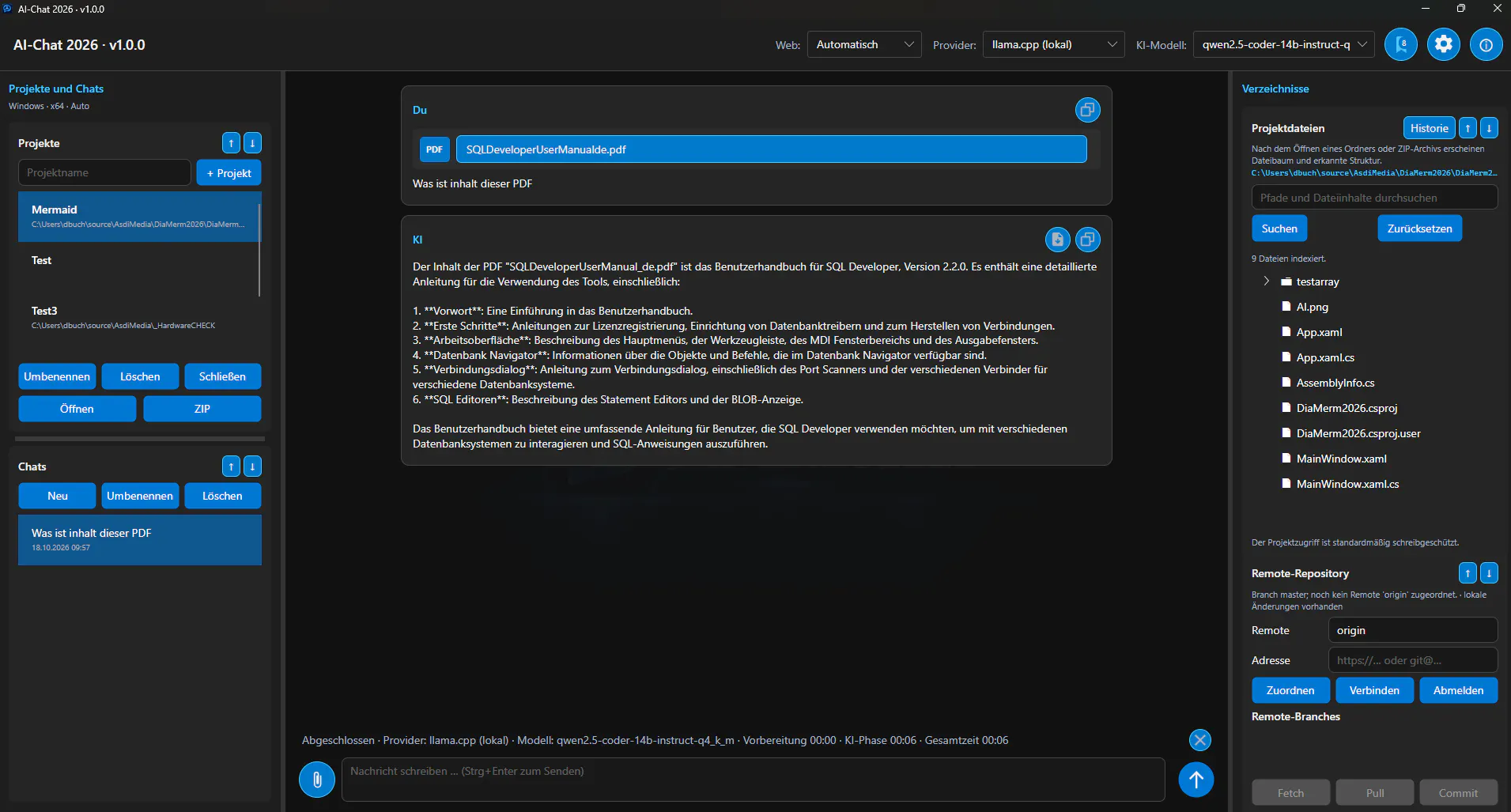The height and width of the screenshot is (812, 1511).
Task: Open settings via the gear icon
Action: click(1444, 44)
